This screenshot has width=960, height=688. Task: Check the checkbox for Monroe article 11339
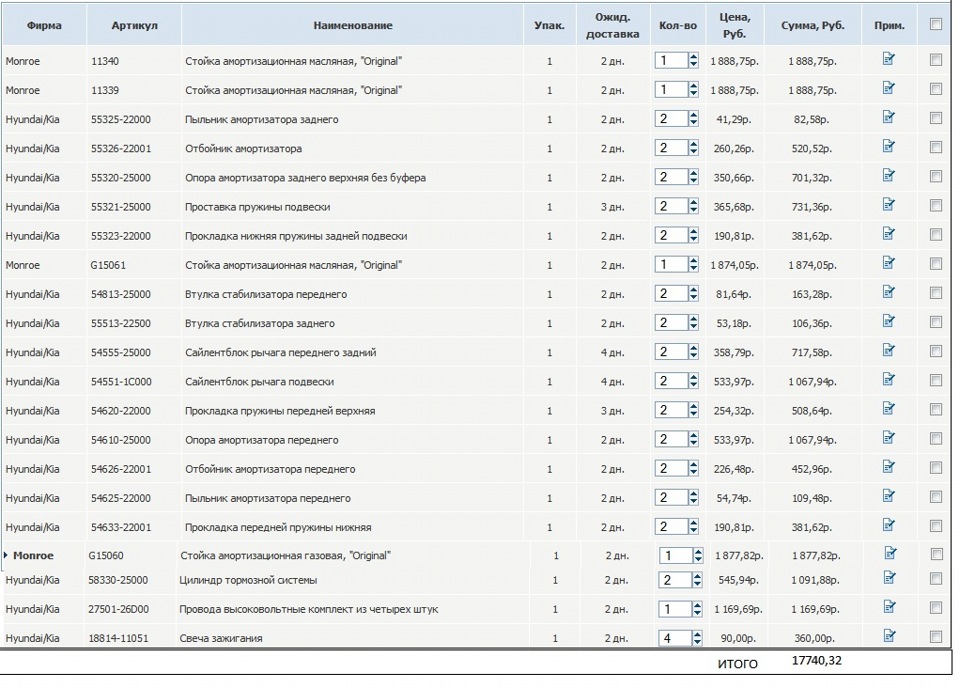tap(936, 89)
